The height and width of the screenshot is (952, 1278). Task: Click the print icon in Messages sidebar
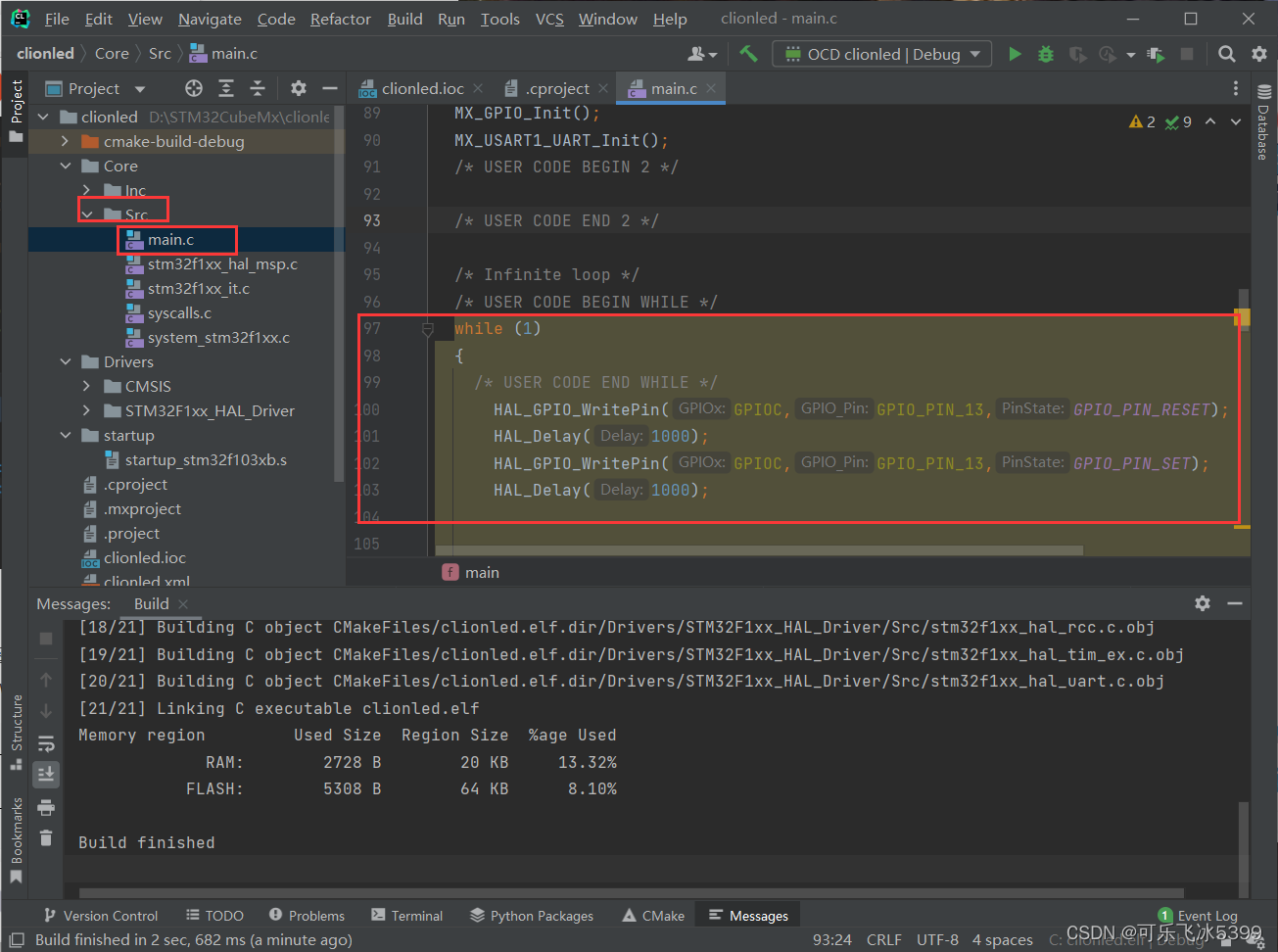(x=46, y=807)
